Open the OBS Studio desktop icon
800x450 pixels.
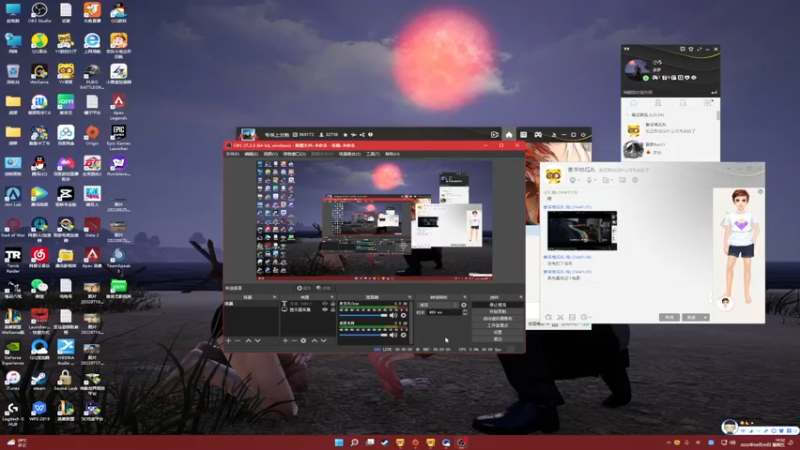coord(39,13)
